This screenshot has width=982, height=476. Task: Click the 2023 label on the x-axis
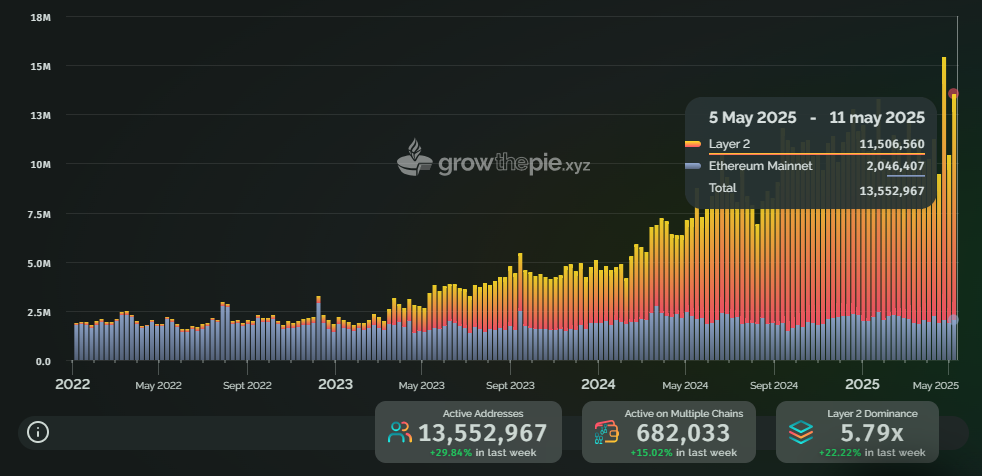335,384
